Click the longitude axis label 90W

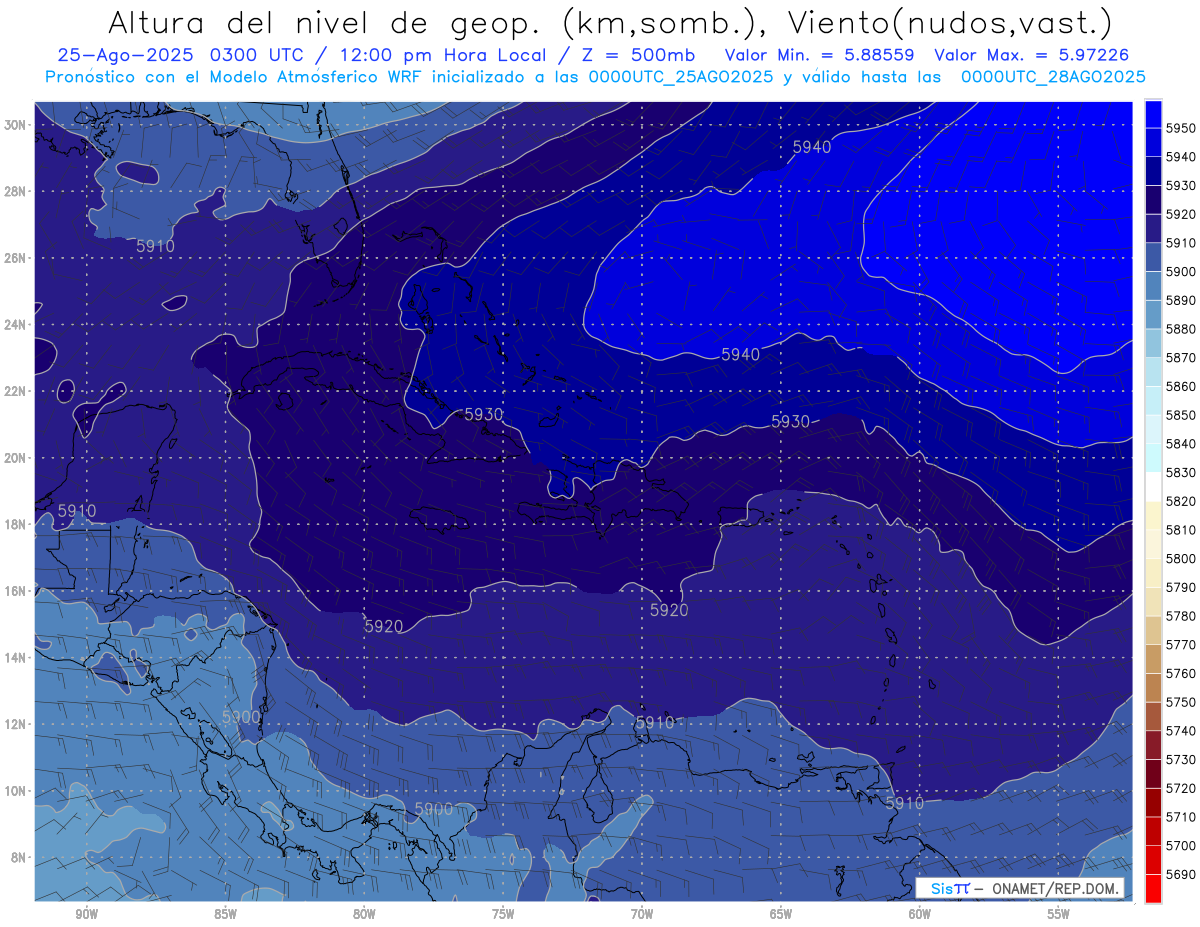pyautogui.click(x=86, y=914)
